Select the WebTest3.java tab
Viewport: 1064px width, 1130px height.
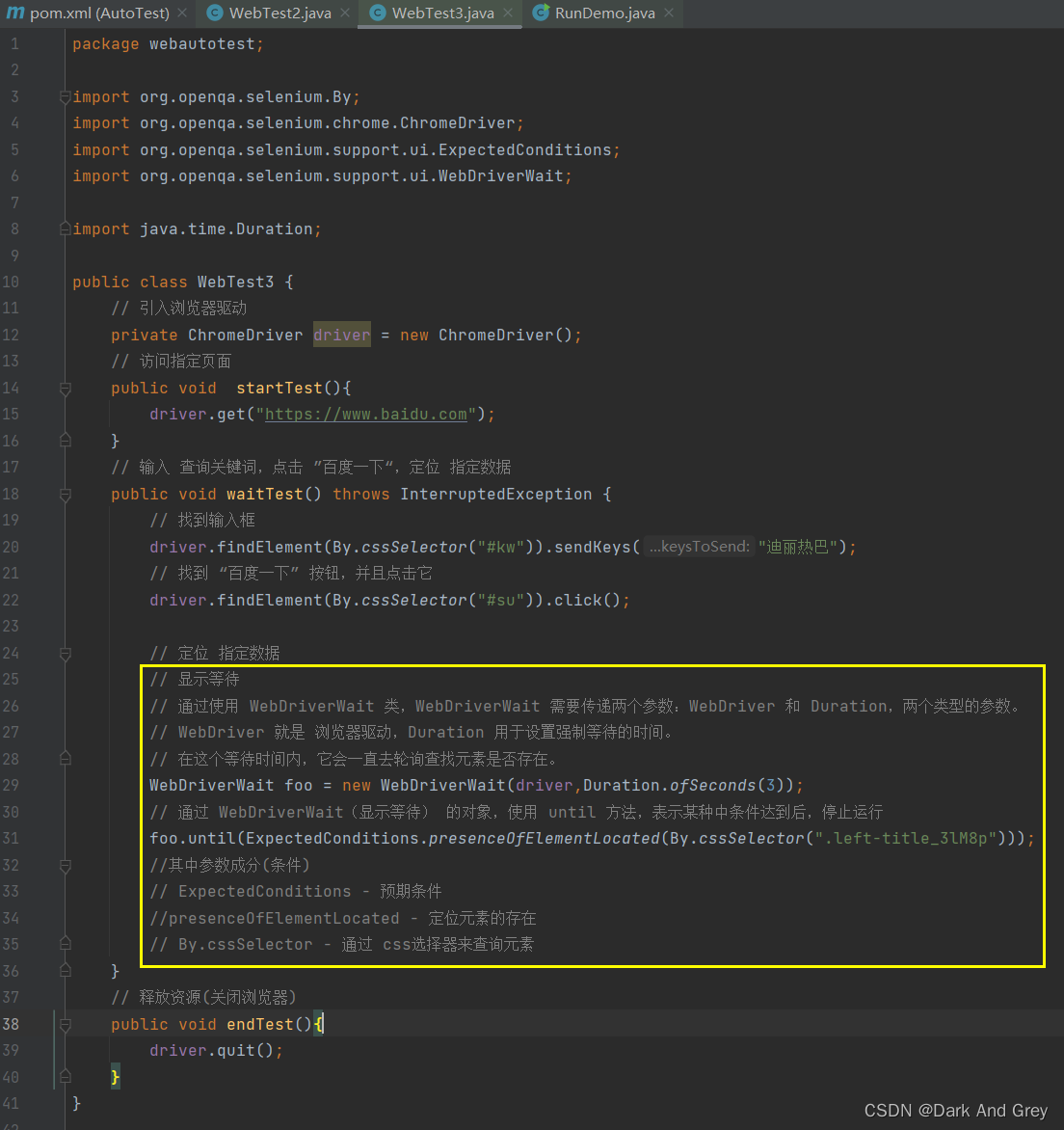(x=443, y=13)
